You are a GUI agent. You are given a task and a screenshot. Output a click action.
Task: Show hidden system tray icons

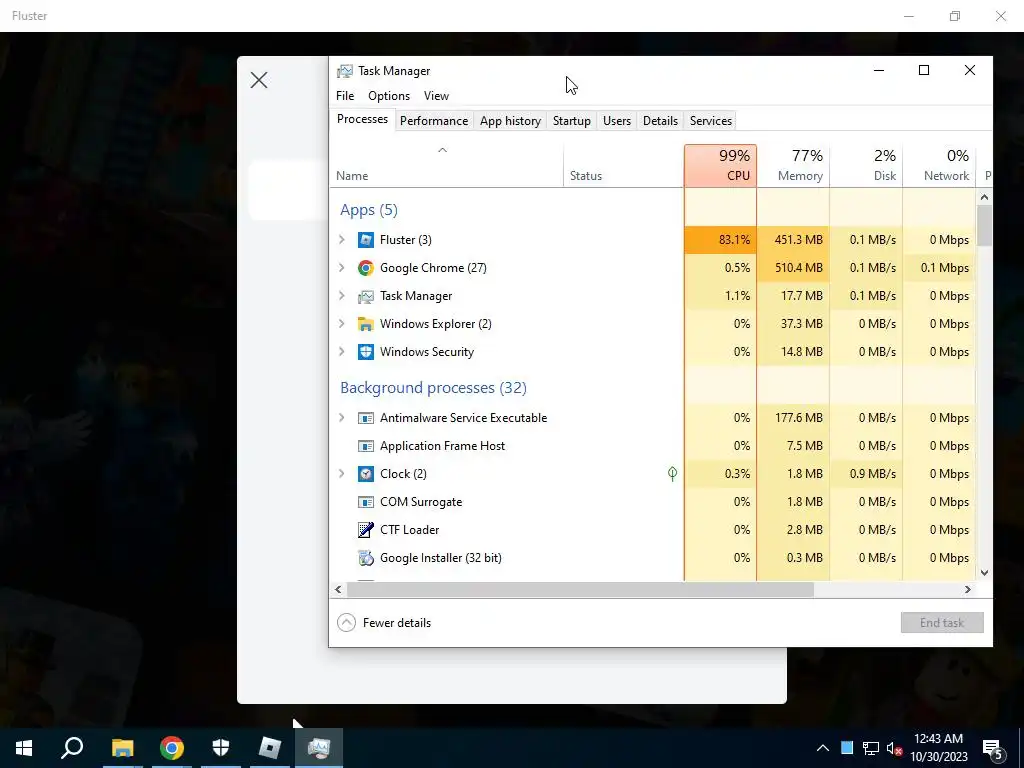[823, 748]
